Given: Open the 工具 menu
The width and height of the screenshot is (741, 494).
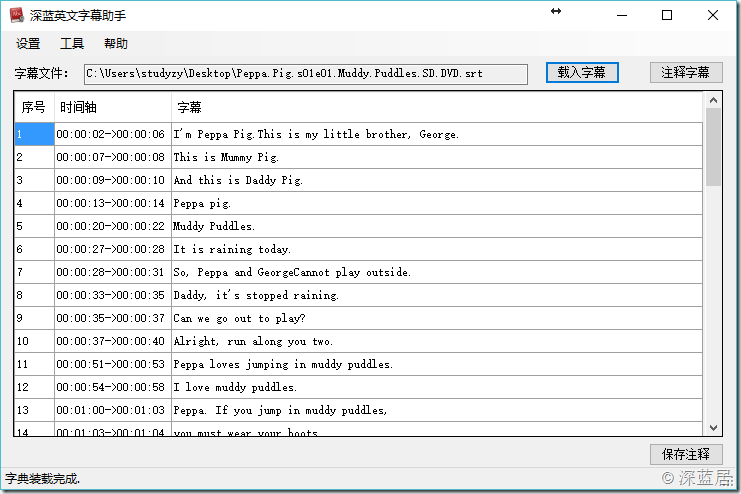Looking at the screenshot, I should point(72,44).
